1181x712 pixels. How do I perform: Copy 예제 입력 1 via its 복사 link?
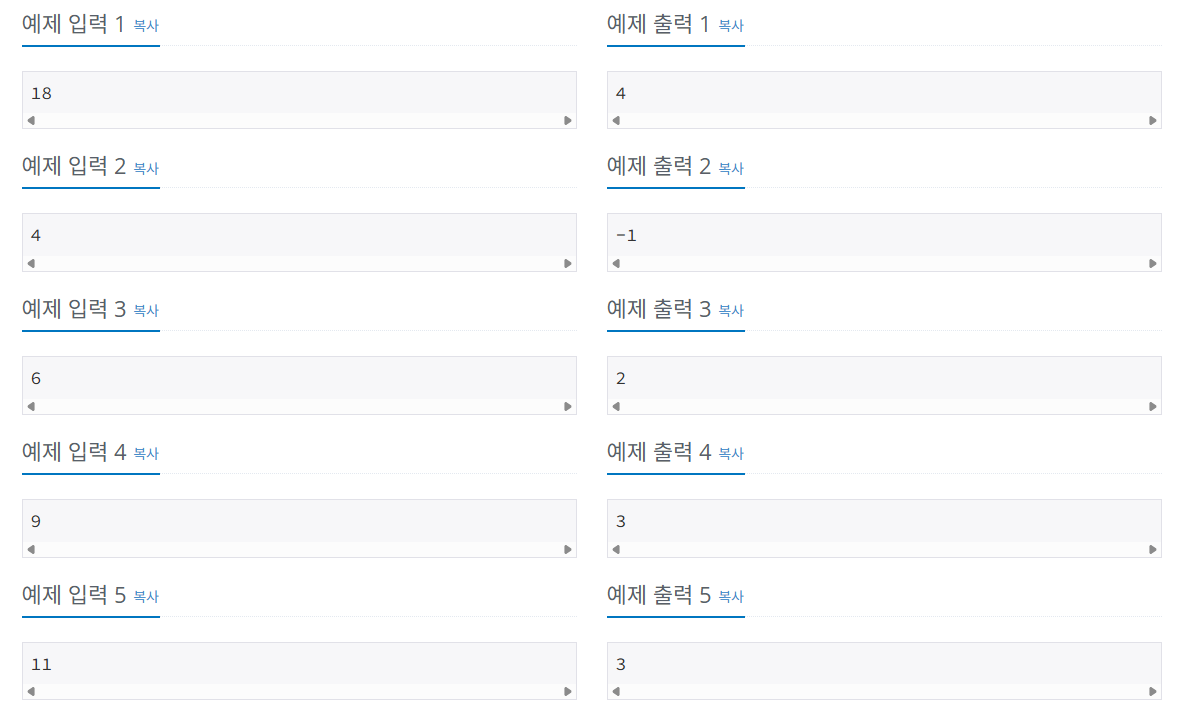click(146, 26)
